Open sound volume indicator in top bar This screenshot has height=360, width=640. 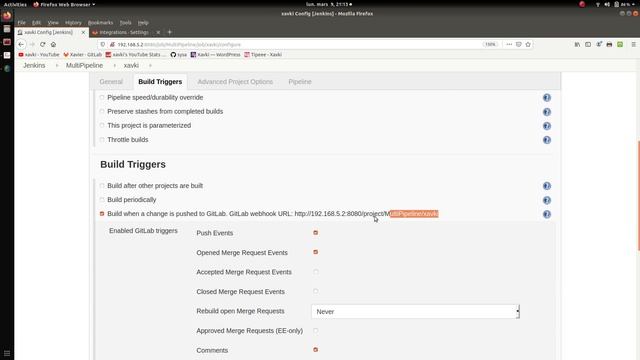[607, 4]
